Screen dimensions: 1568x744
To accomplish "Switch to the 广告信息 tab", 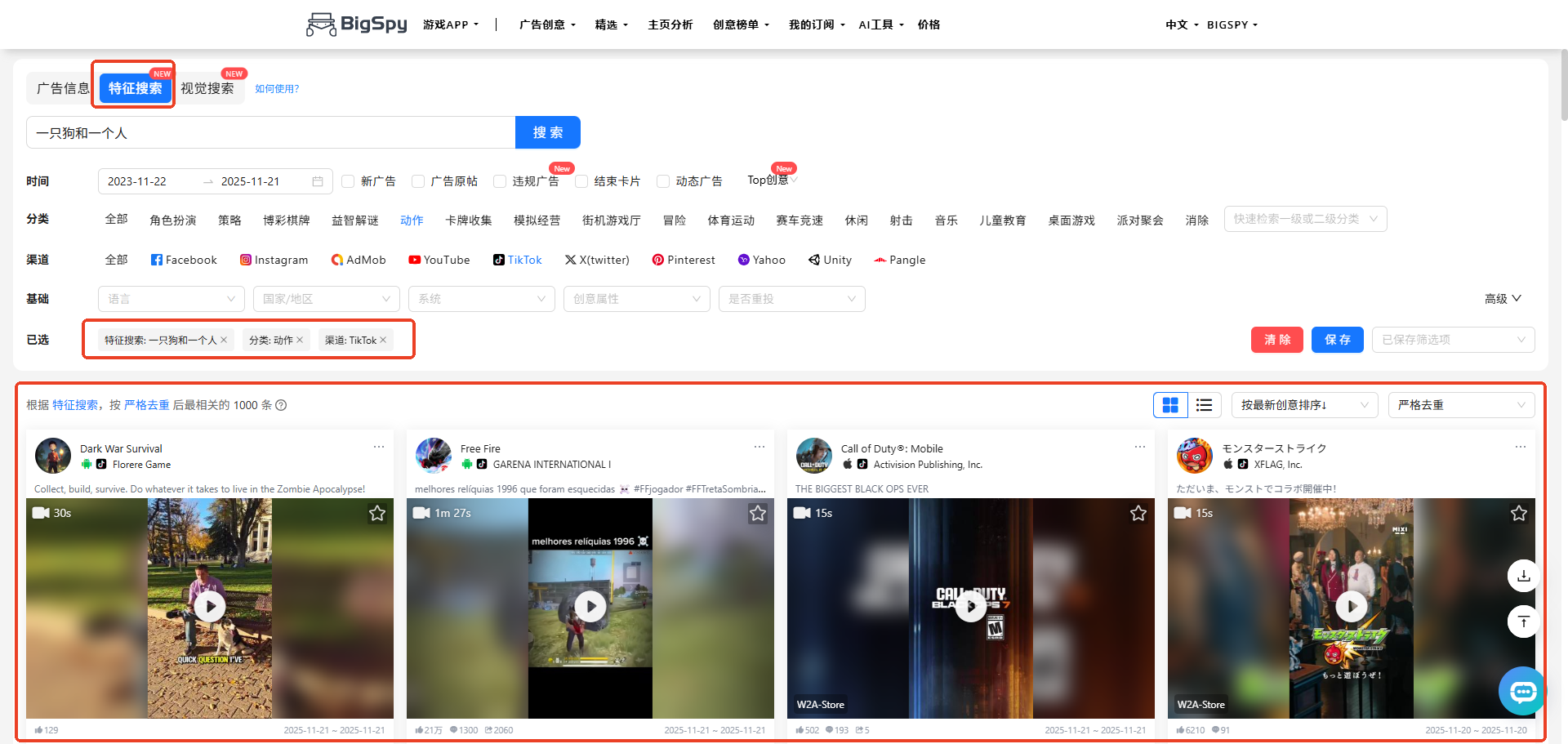I will tap(61, 88).
